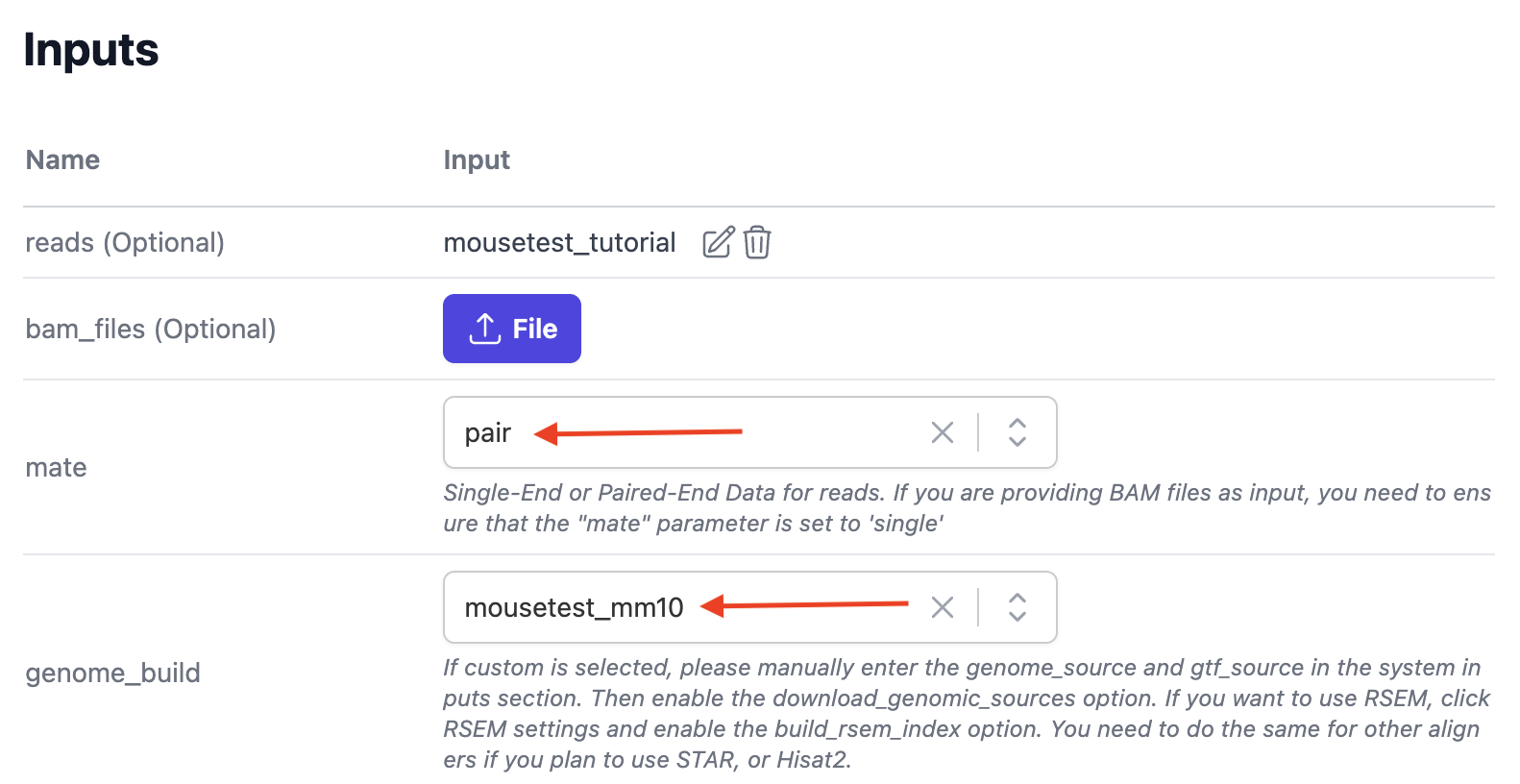Expand the genome_build dropdown chevron
This screenshot has height=784, width=1520.
pyautogui.click(x=1017, y=607)
